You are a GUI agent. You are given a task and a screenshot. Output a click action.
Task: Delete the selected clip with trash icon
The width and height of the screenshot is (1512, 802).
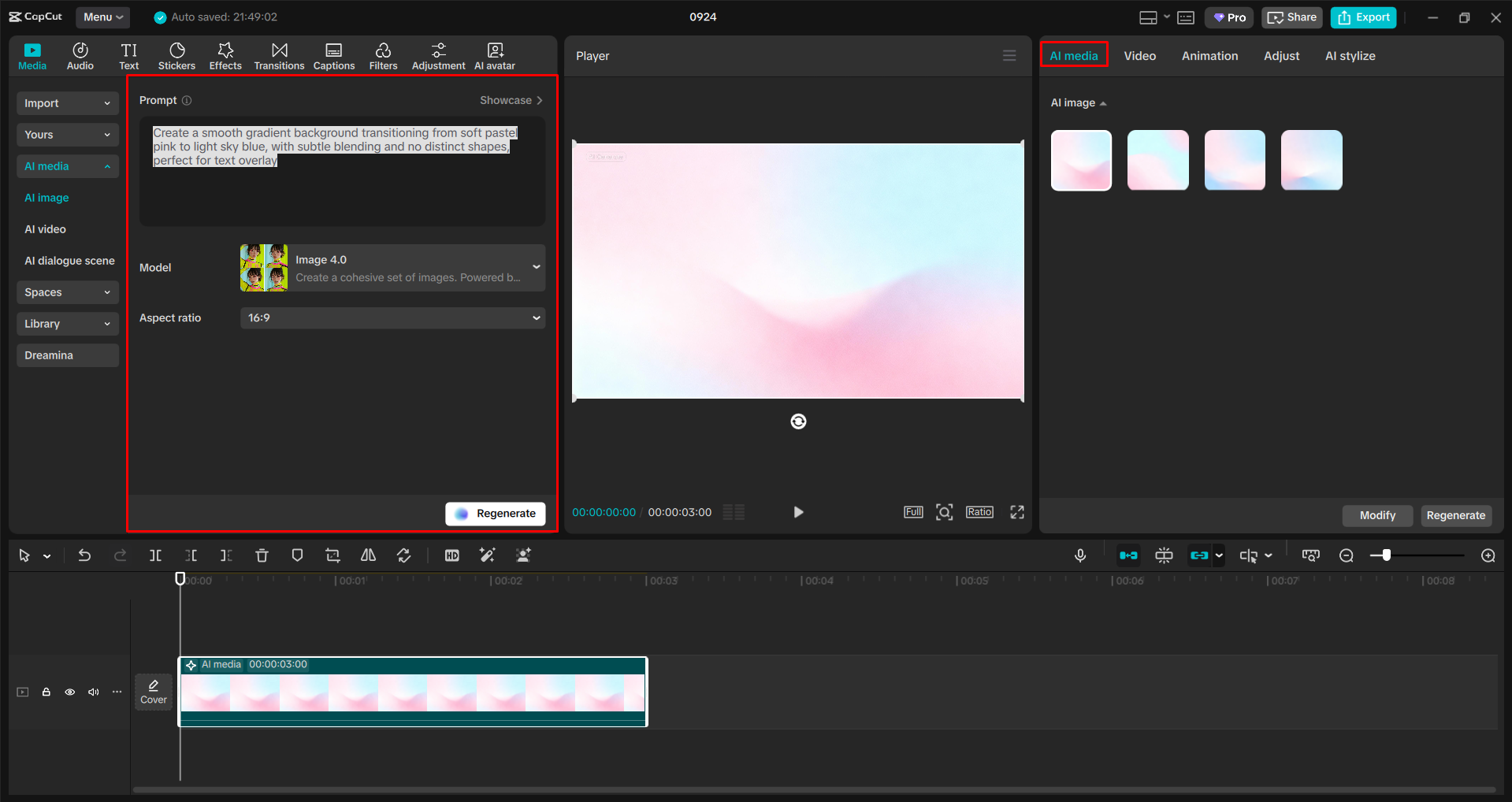pos(262,555)
